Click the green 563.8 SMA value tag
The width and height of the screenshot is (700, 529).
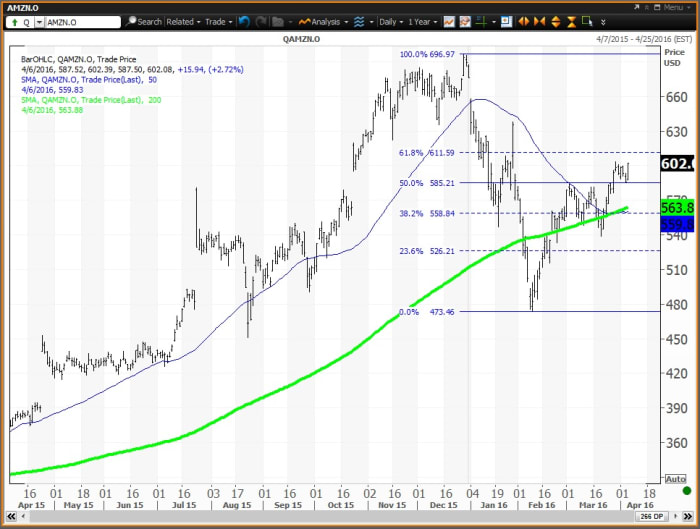(x=677, y=207)
